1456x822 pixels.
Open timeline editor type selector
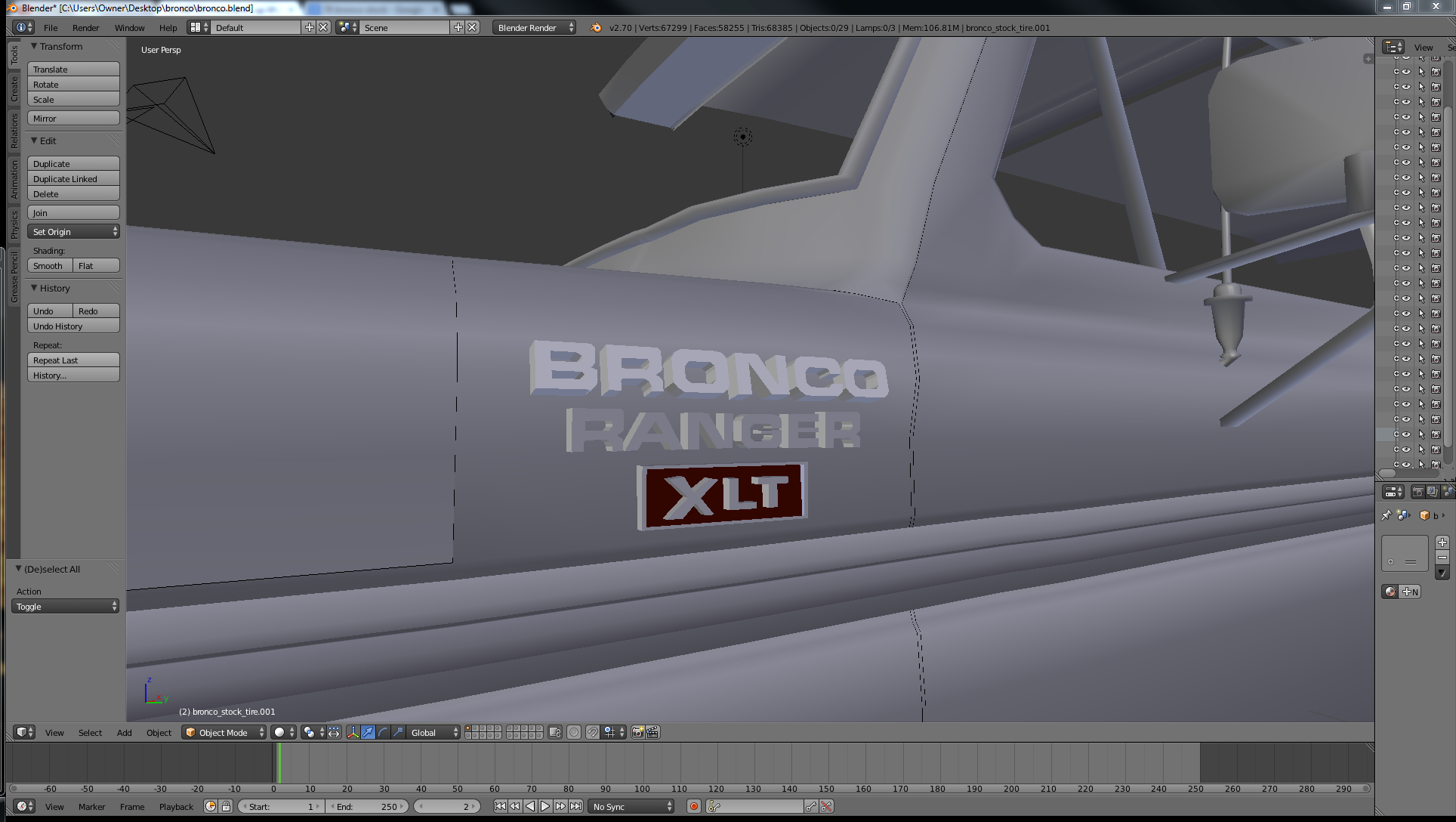pyautogui.click(x=24, y=807)
